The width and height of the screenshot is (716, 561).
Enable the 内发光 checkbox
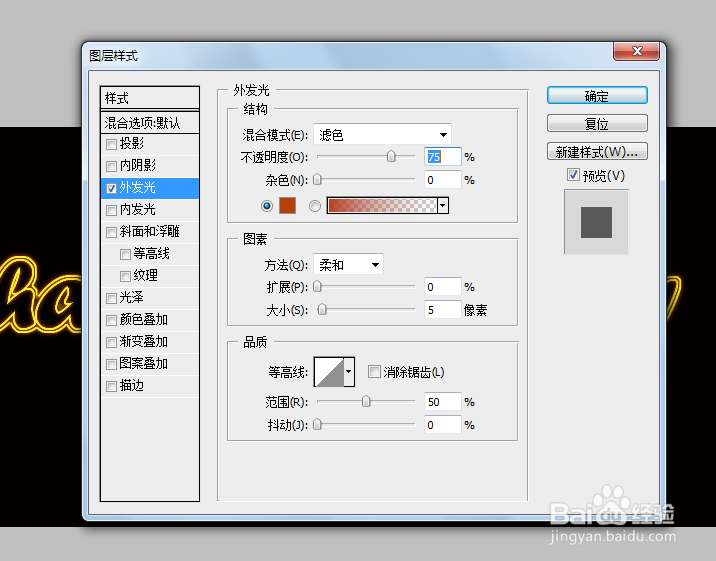coord(111,210)
